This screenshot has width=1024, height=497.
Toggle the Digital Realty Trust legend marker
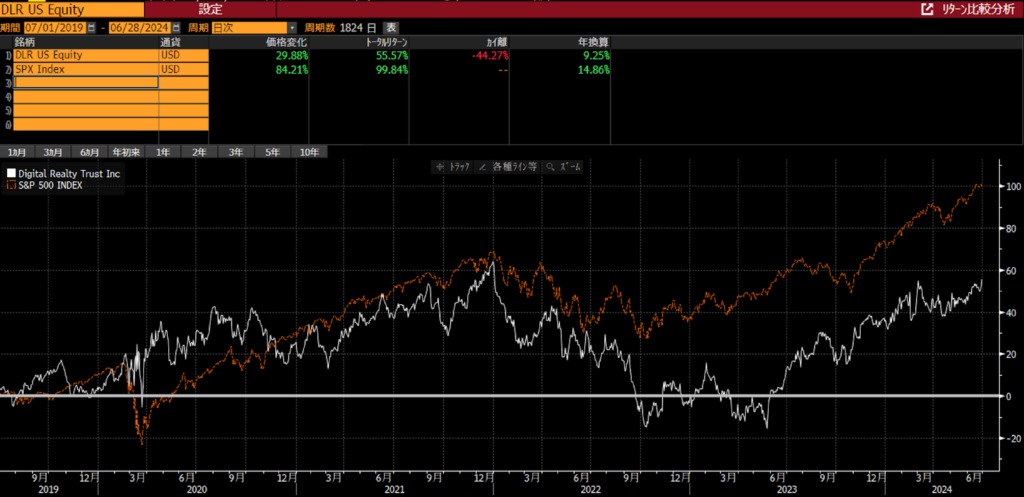tap(11, 173)
